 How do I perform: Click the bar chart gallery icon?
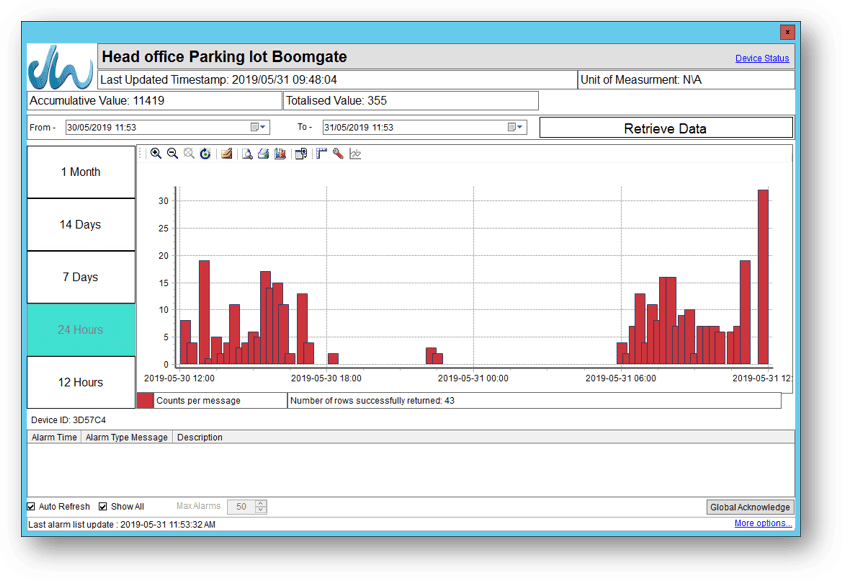point(280,154)
